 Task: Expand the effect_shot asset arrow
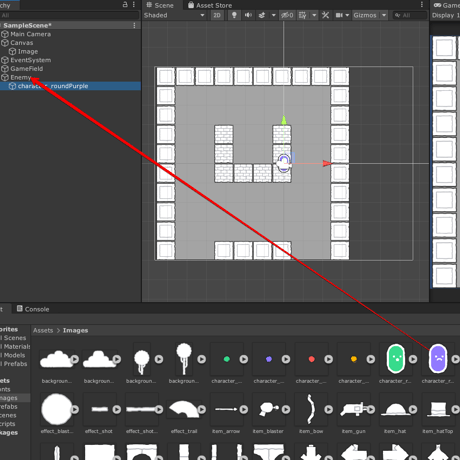(x=117, y=409)
